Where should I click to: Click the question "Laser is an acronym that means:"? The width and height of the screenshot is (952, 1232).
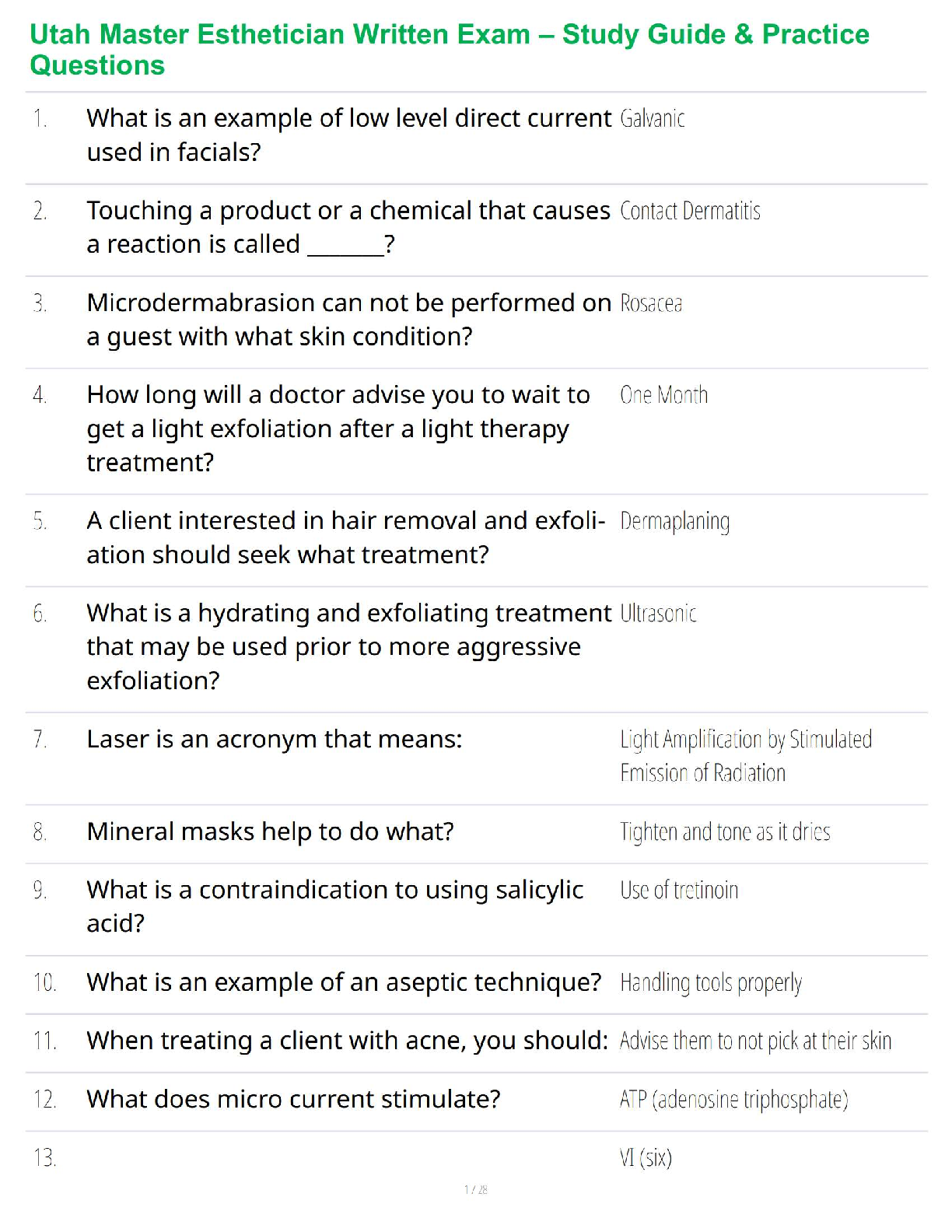click(x=274, y=739)
